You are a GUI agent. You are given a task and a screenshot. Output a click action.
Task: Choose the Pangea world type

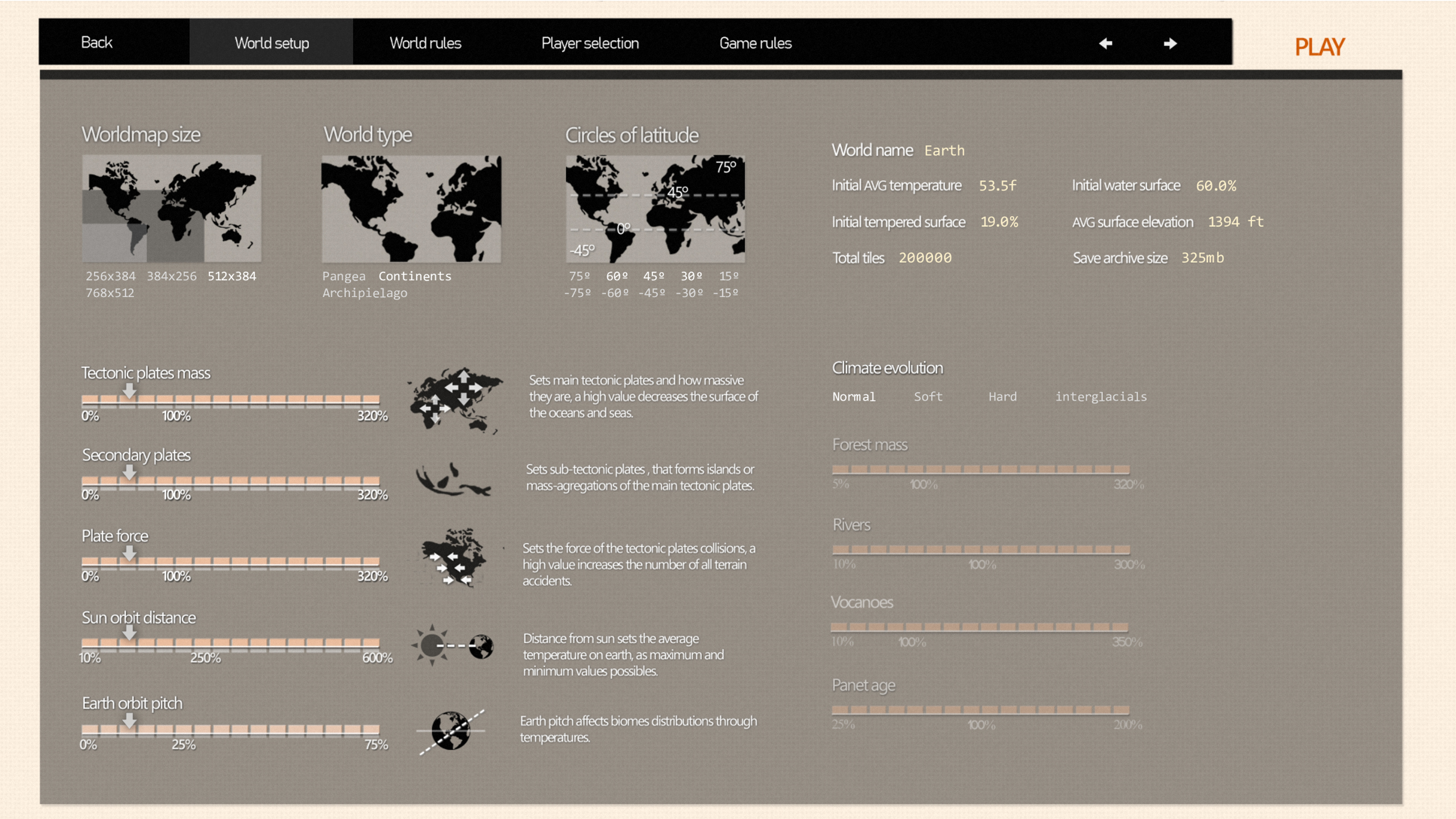pos(344,276)
